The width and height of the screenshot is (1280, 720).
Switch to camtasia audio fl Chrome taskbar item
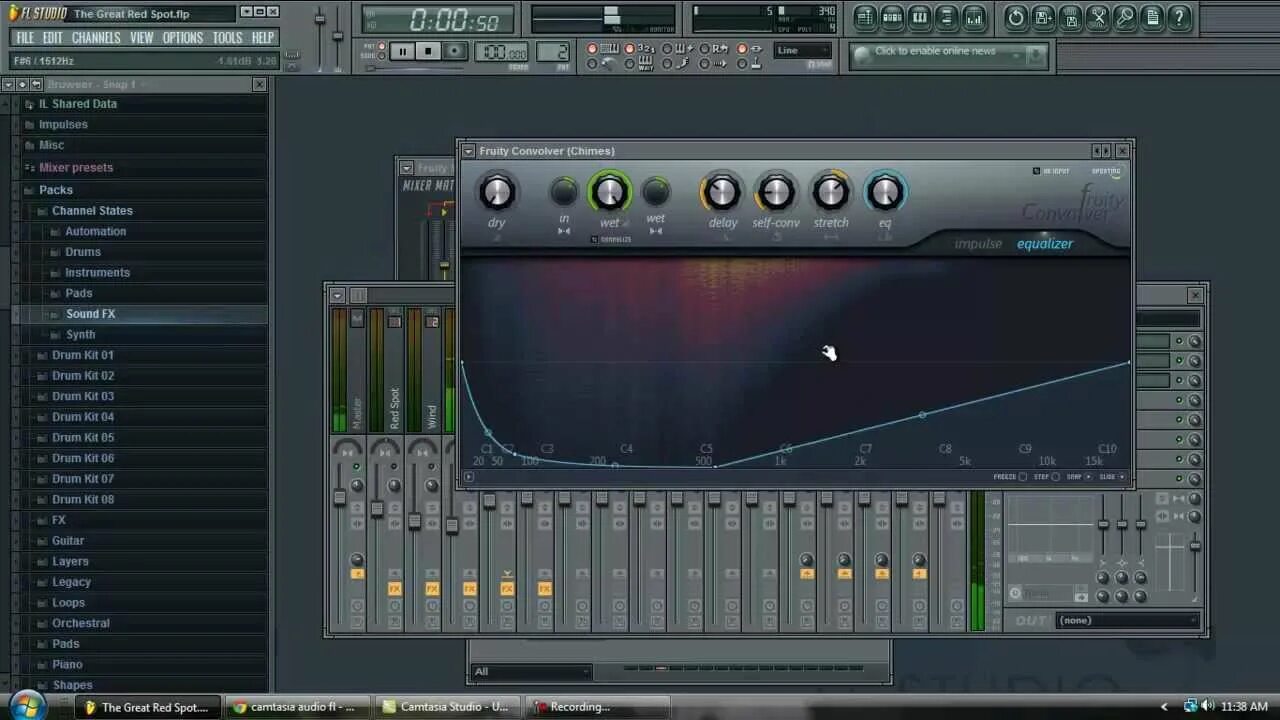click(x=296, y=707)
